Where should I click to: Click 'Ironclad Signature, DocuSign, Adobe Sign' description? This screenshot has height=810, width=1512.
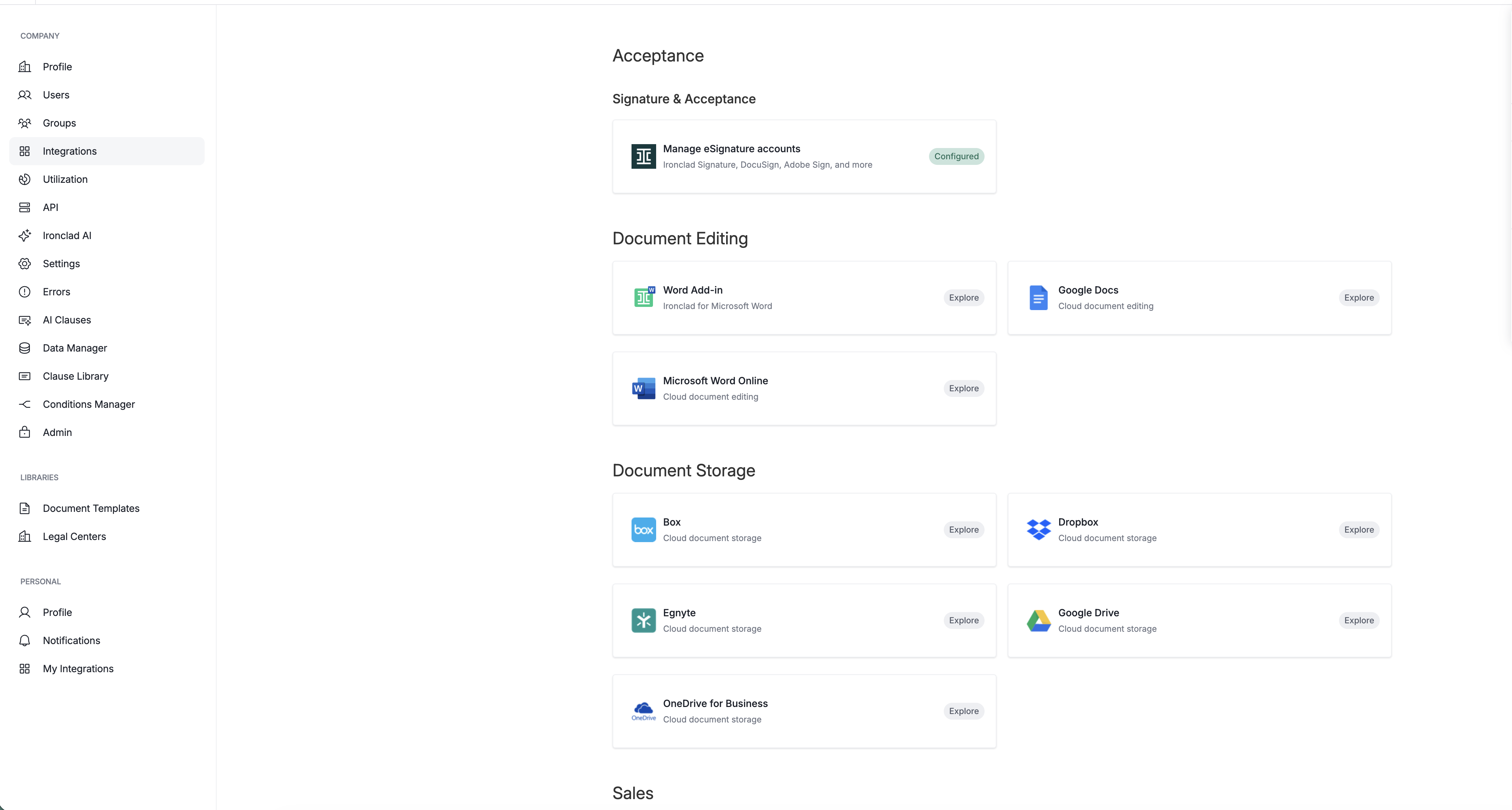767,165
